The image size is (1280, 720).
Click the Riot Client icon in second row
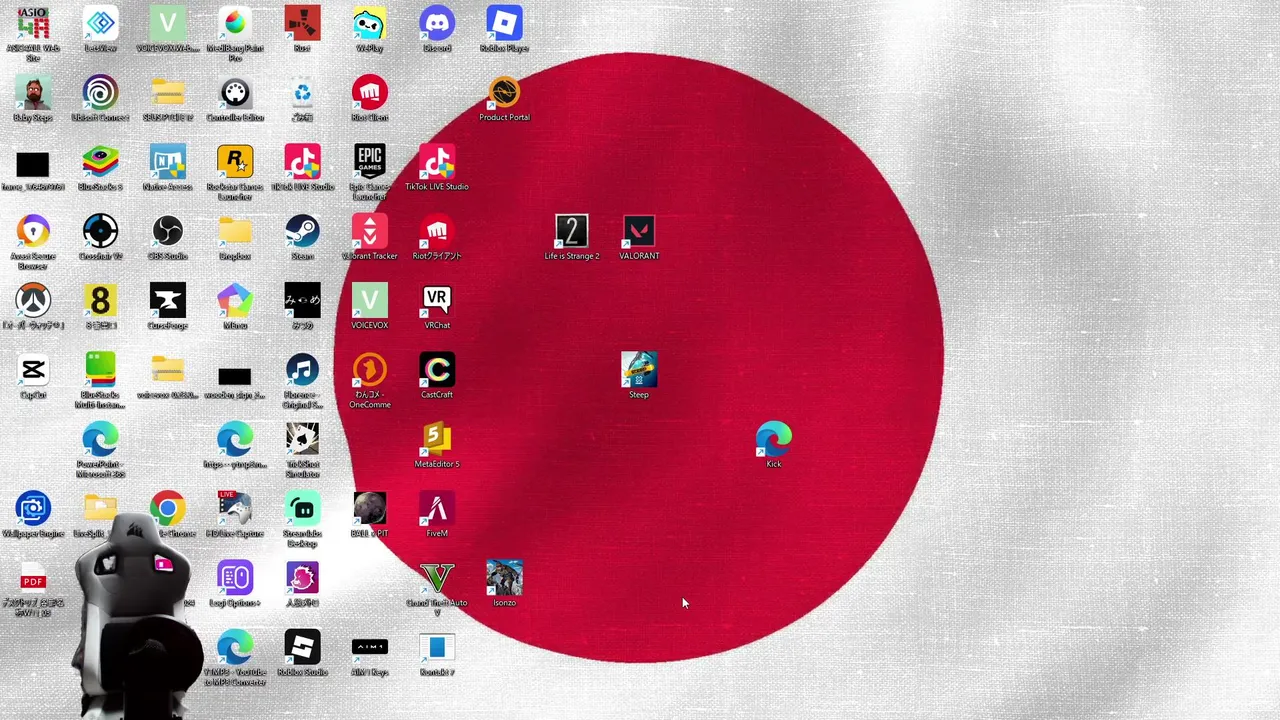(369, 93)
